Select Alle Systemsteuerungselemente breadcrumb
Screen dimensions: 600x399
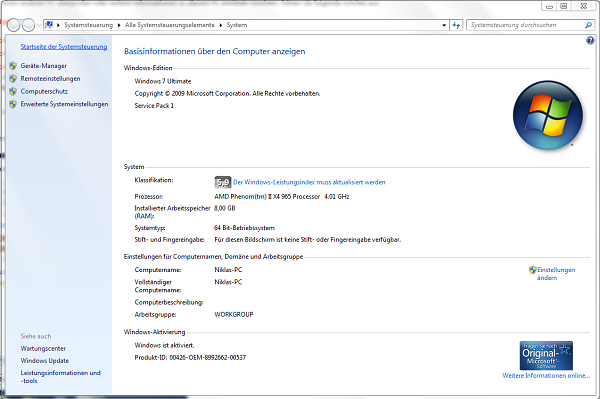pyautogui.click(x=170, y=25)
